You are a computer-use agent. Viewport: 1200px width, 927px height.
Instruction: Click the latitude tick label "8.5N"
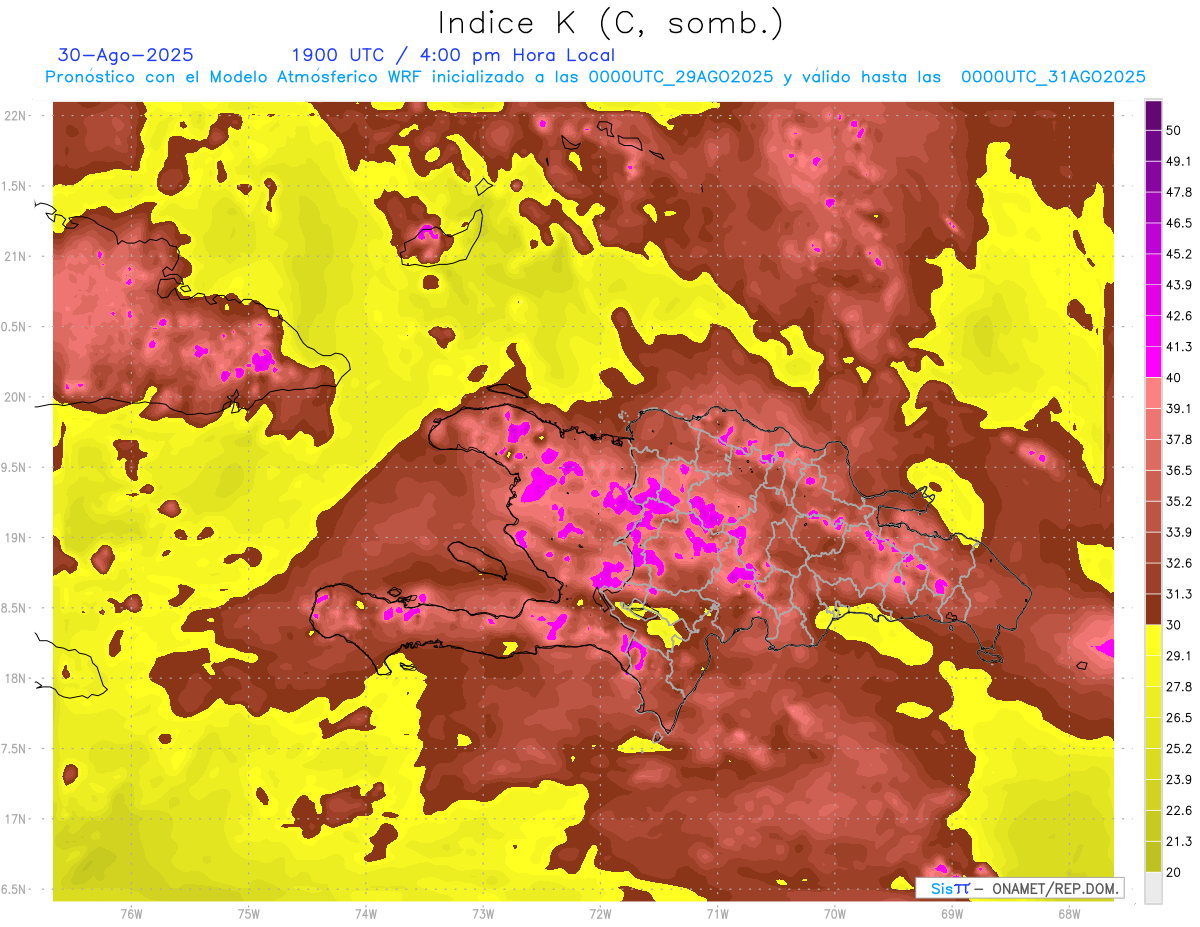(x=15, y=608)
